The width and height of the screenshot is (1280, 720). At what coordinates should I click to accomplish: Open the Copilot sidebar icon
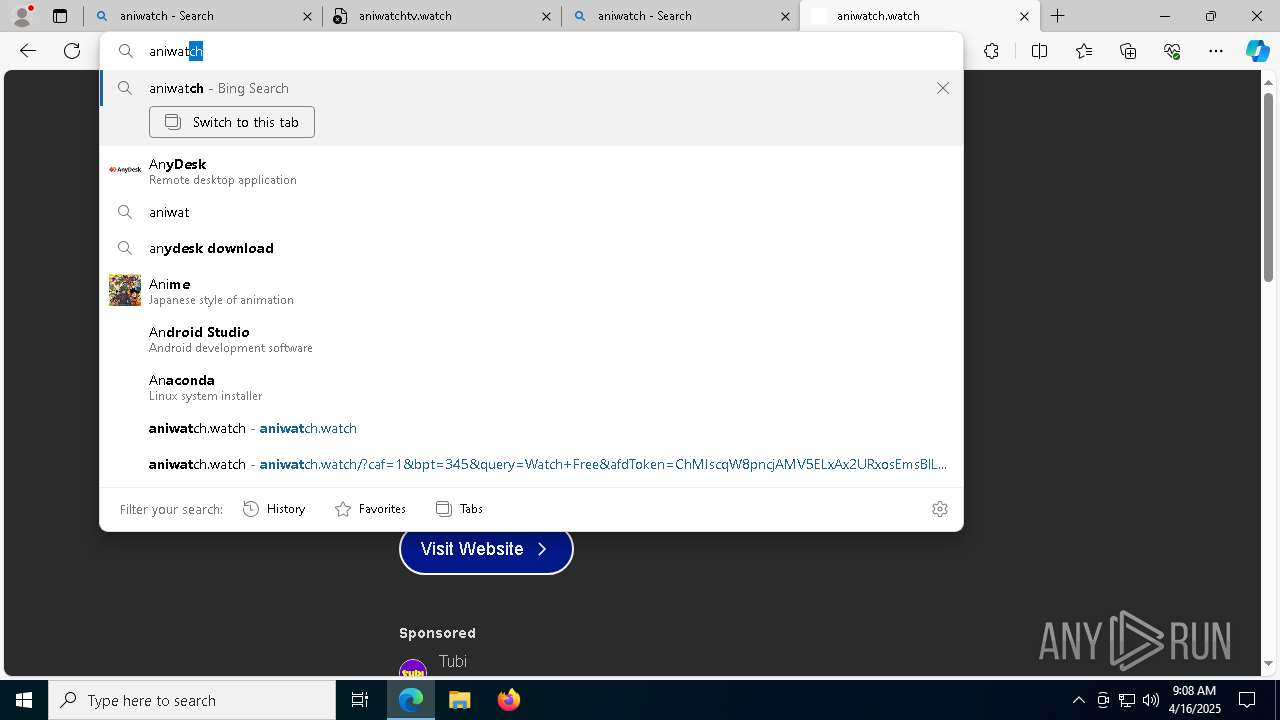coord(1257,51)
